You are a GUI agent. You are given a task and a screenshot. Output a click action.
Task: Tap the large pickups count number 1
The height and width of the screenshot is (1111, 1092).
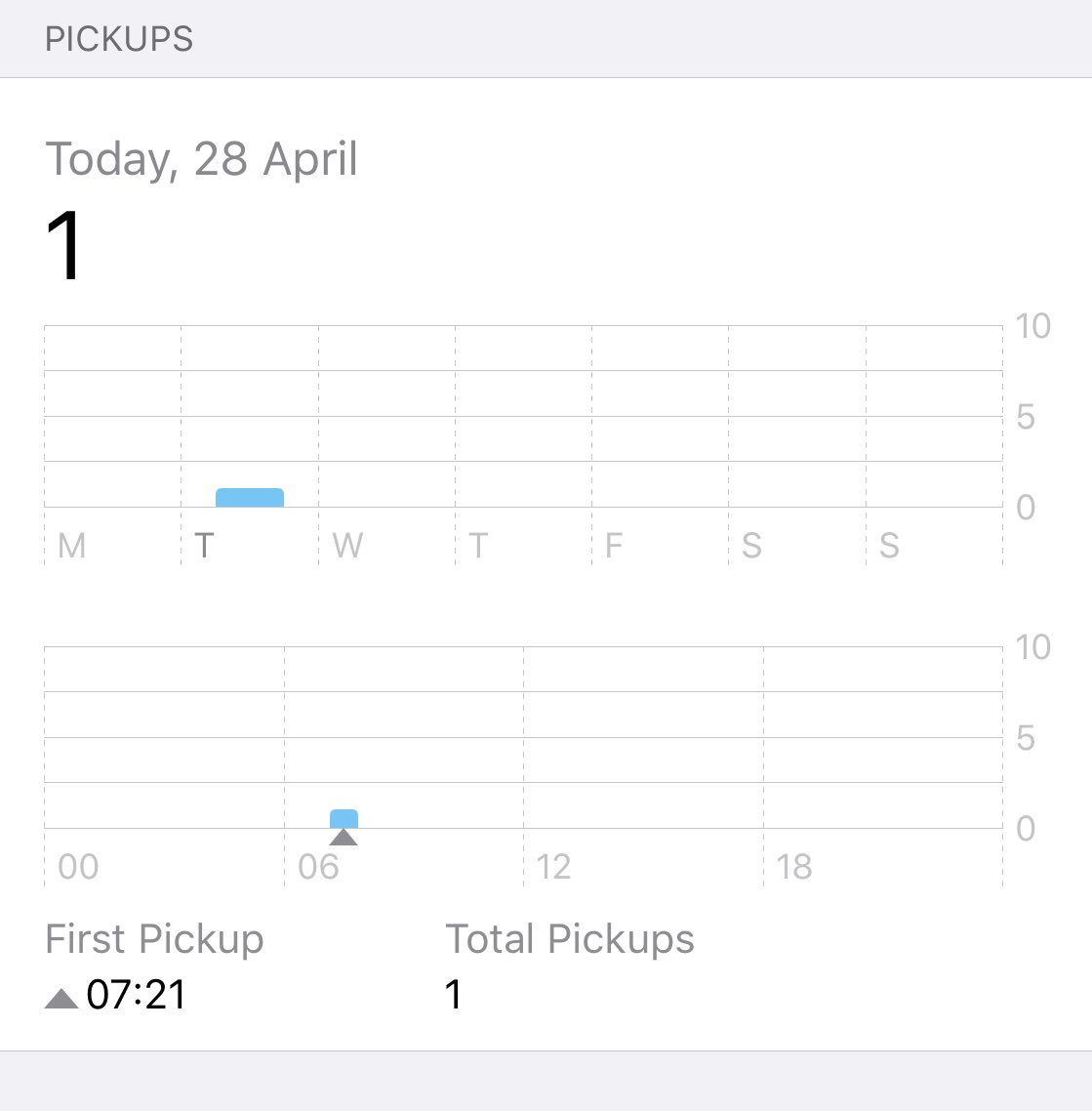[64, 245]
